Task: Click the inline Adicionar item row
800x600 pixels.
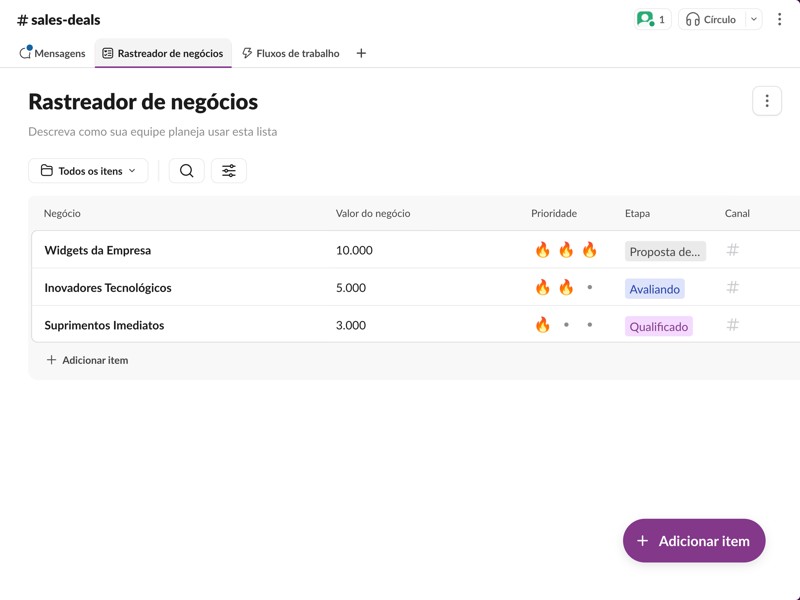Action: [87, 360]
